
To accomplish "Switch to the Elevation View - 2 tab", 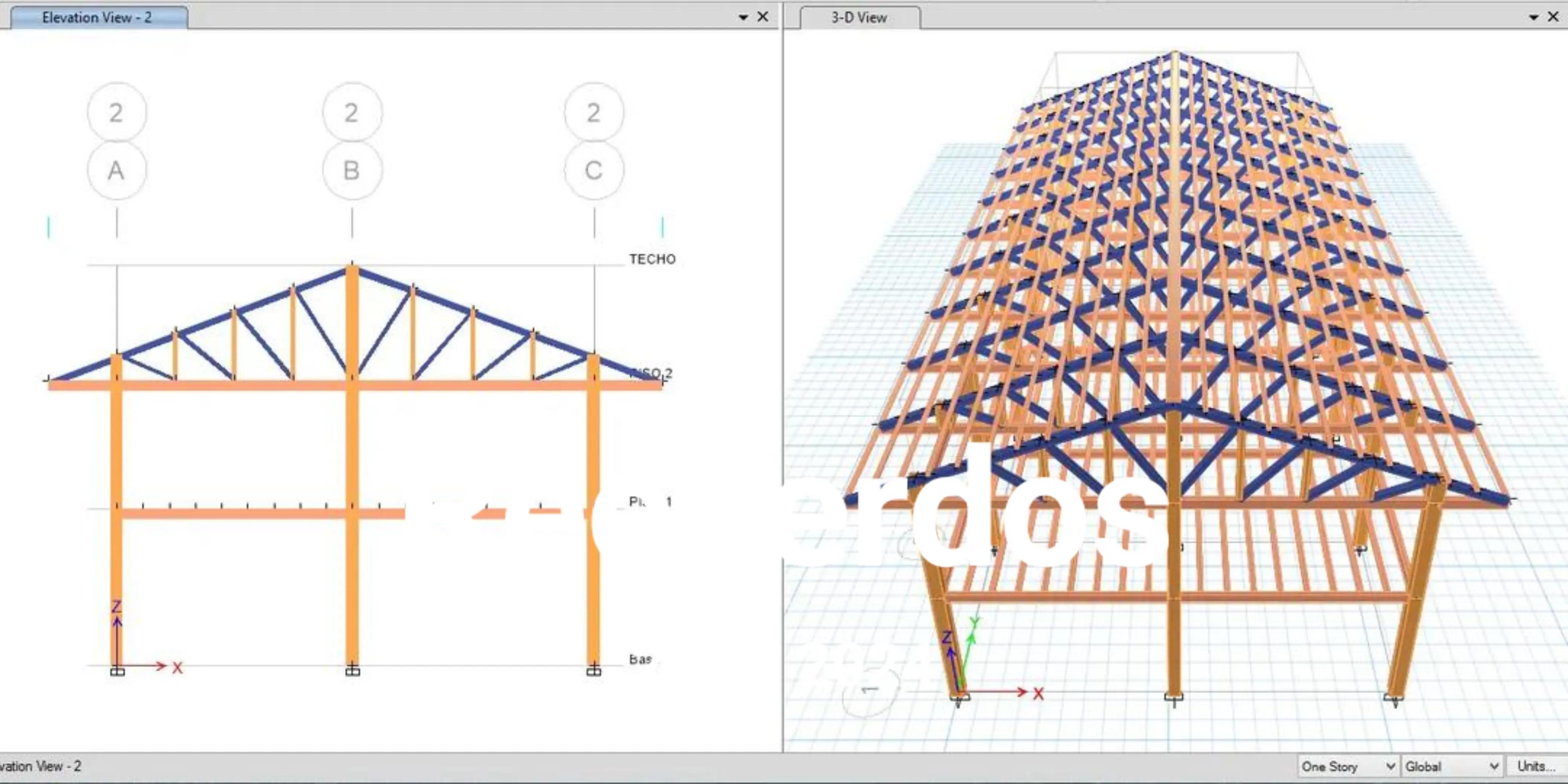I will point(97,17).
